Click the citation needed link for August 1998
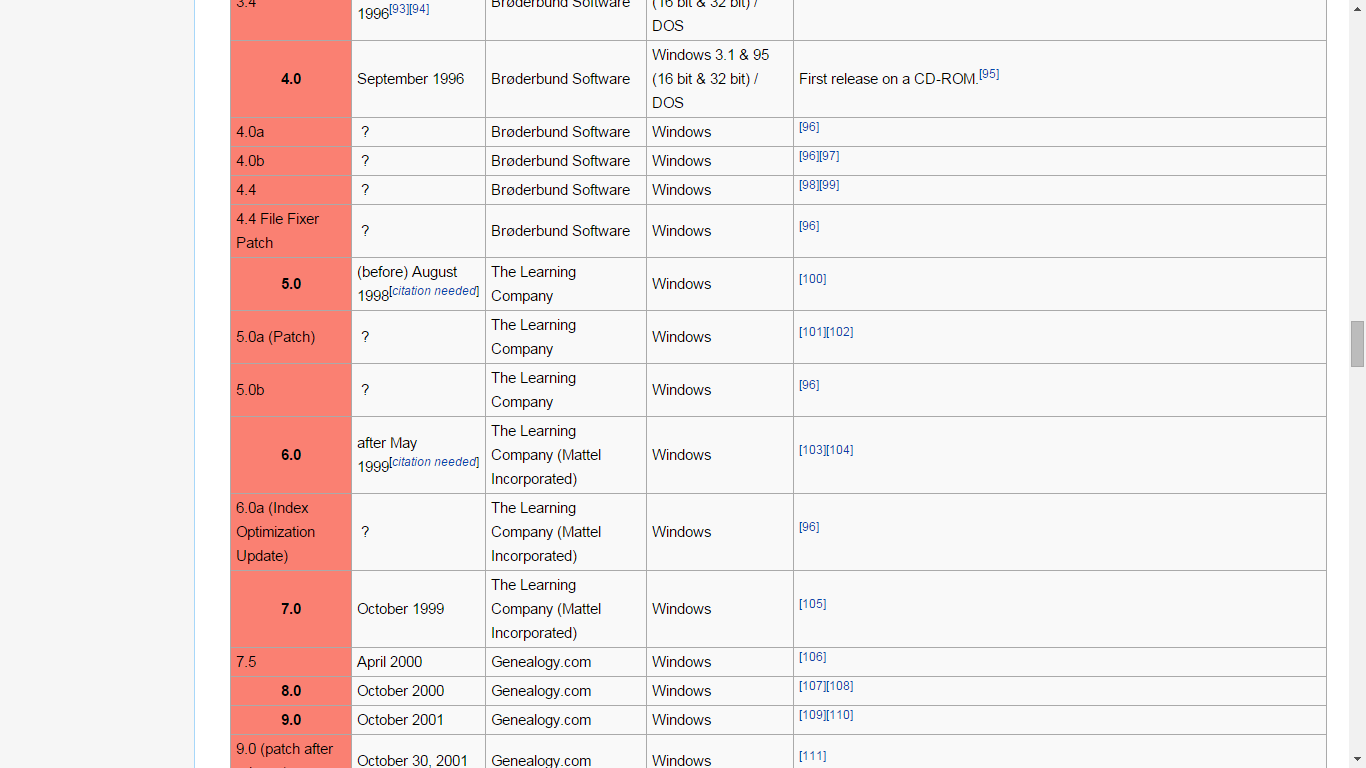Screen dimensions: 1366x768 (434, 290)
